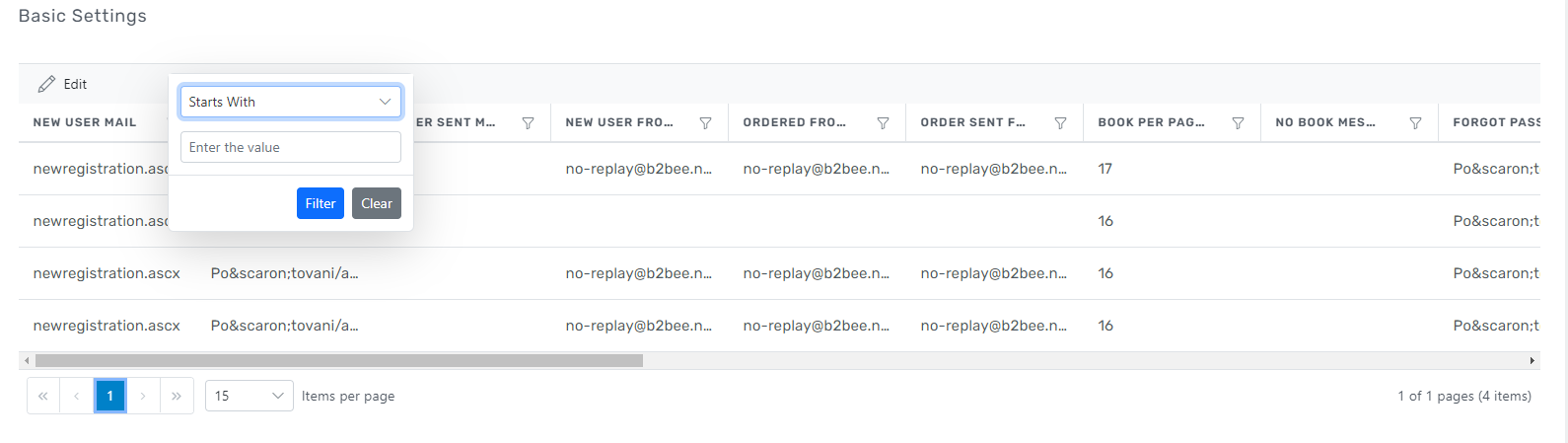Screen dimensions: 1568x443
Task: Open filter for New User From column
Action: (705, 123)
